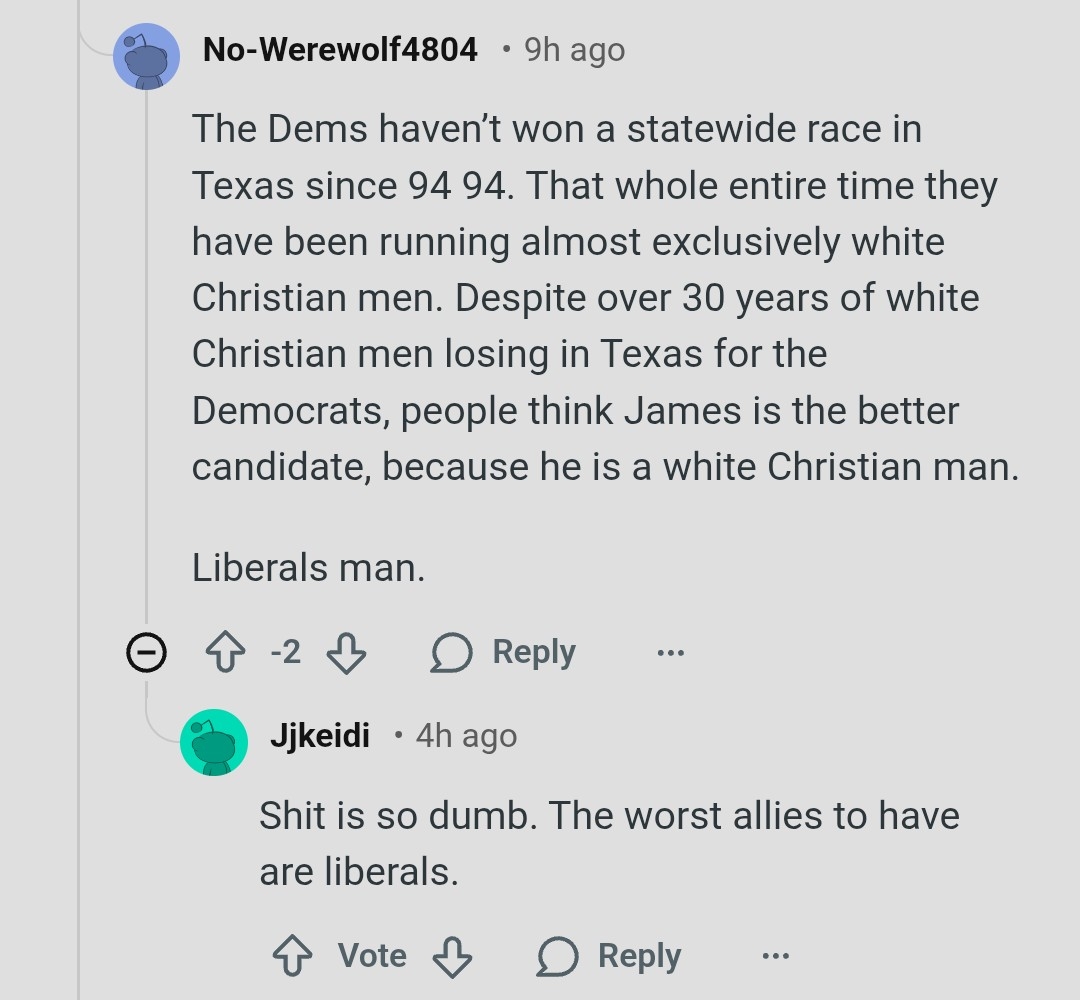The width and height of the screenshot is (1080, 1000).
Task: Open more options for Jjkeidi's reply
Action: coord(775,956)
